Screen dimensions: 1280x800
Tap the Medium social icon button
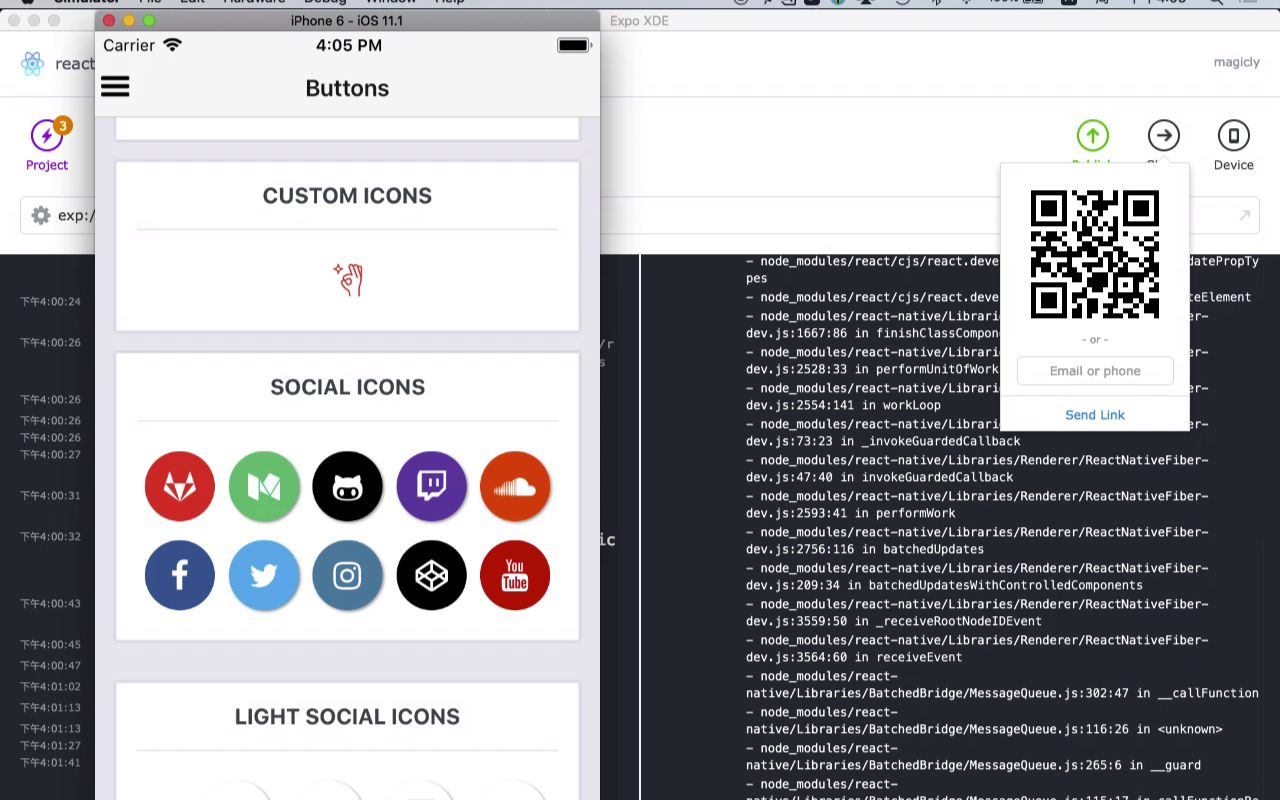point(264,487)
